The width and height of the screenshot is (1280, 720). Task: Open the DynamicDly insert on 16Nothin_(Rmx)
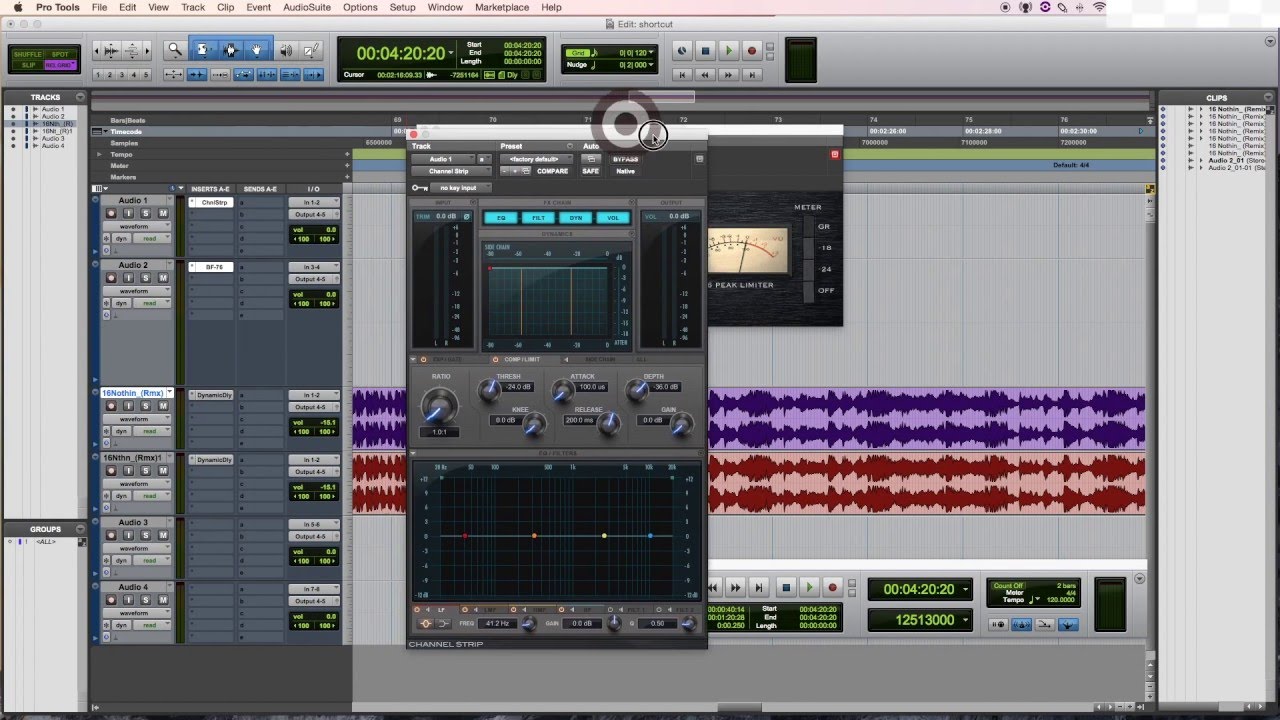(213, 395)
